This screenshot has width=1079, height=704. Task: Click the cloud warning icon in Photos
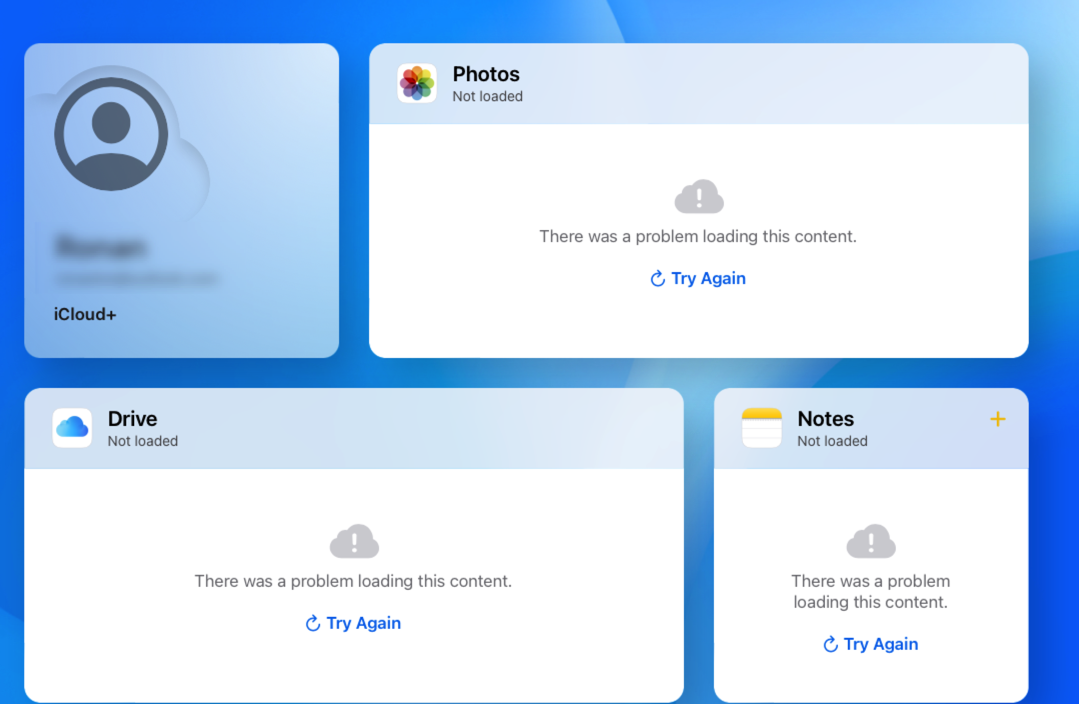click(699, 198)
